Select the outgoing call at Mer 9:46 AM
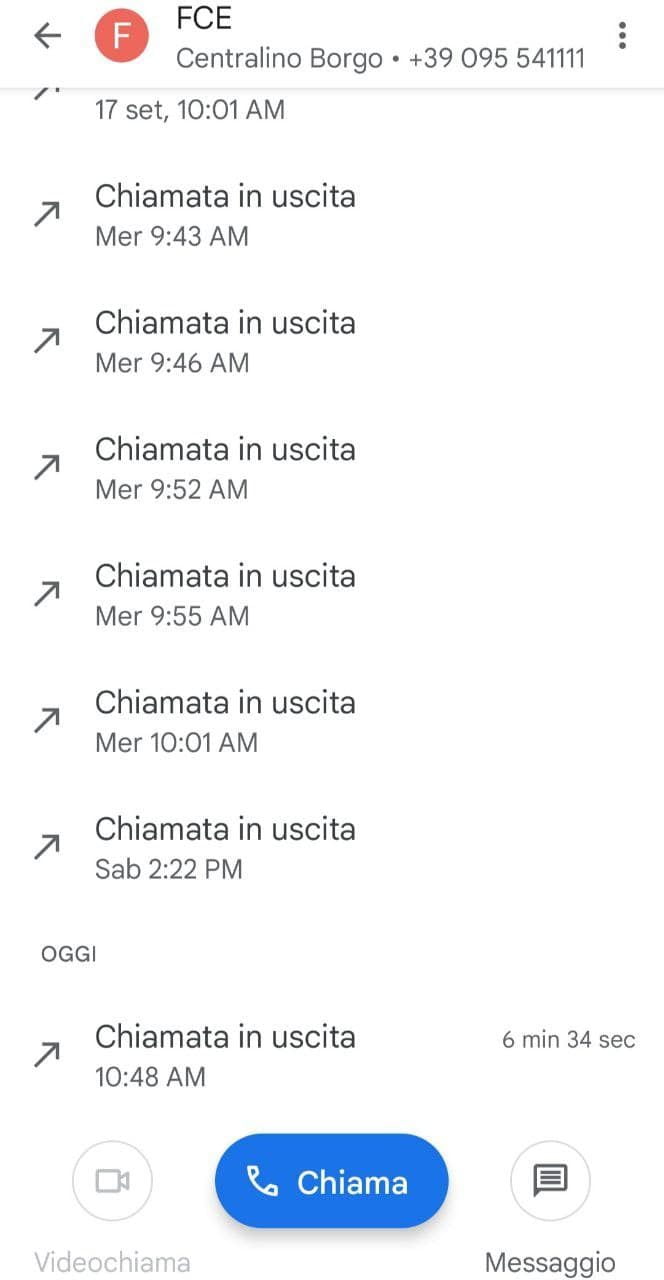 coord(225,341)
